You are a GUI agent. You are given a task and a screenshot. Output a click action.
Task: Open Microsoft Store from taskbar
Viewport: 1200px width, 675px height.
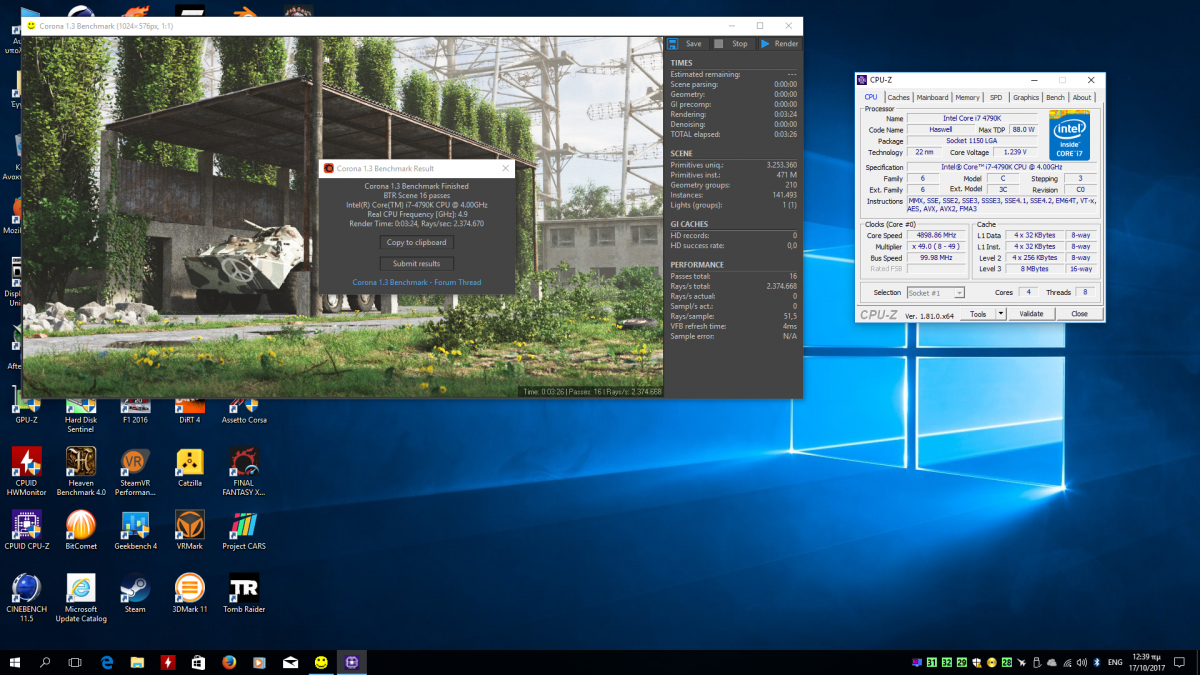[x=199, y=662]
